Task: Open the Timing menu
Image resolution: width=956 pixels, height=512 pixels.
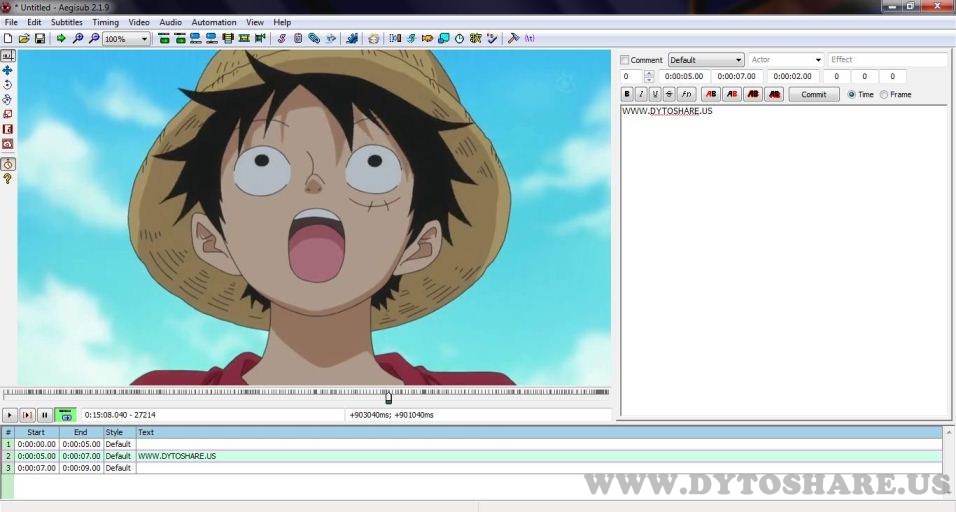Action: pyautogui.click(x=105, y=22)
